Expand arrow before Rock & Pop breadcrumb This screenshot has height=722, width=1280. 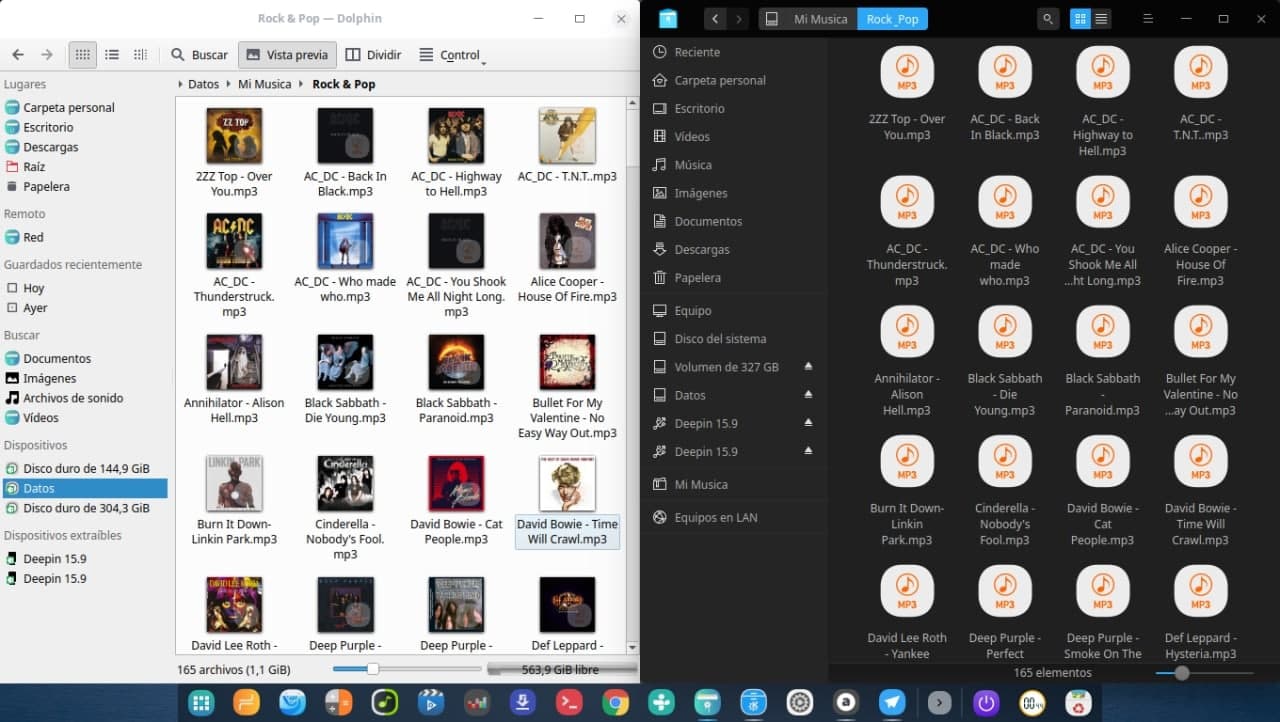[x=302, y=85]
